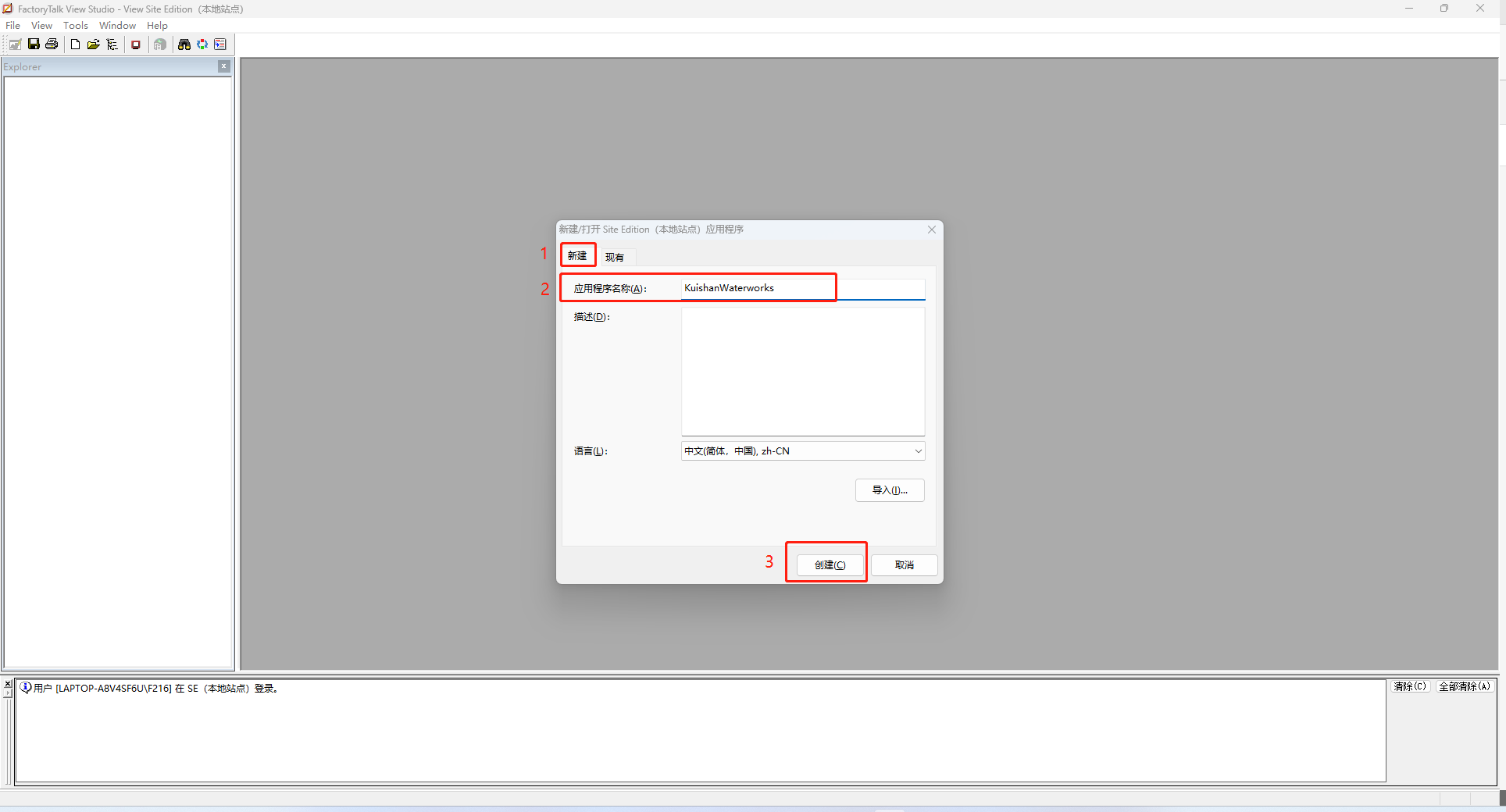Close the Explorer panel
The width and height of the screenshot is (1506, 812).
(224, 66)
